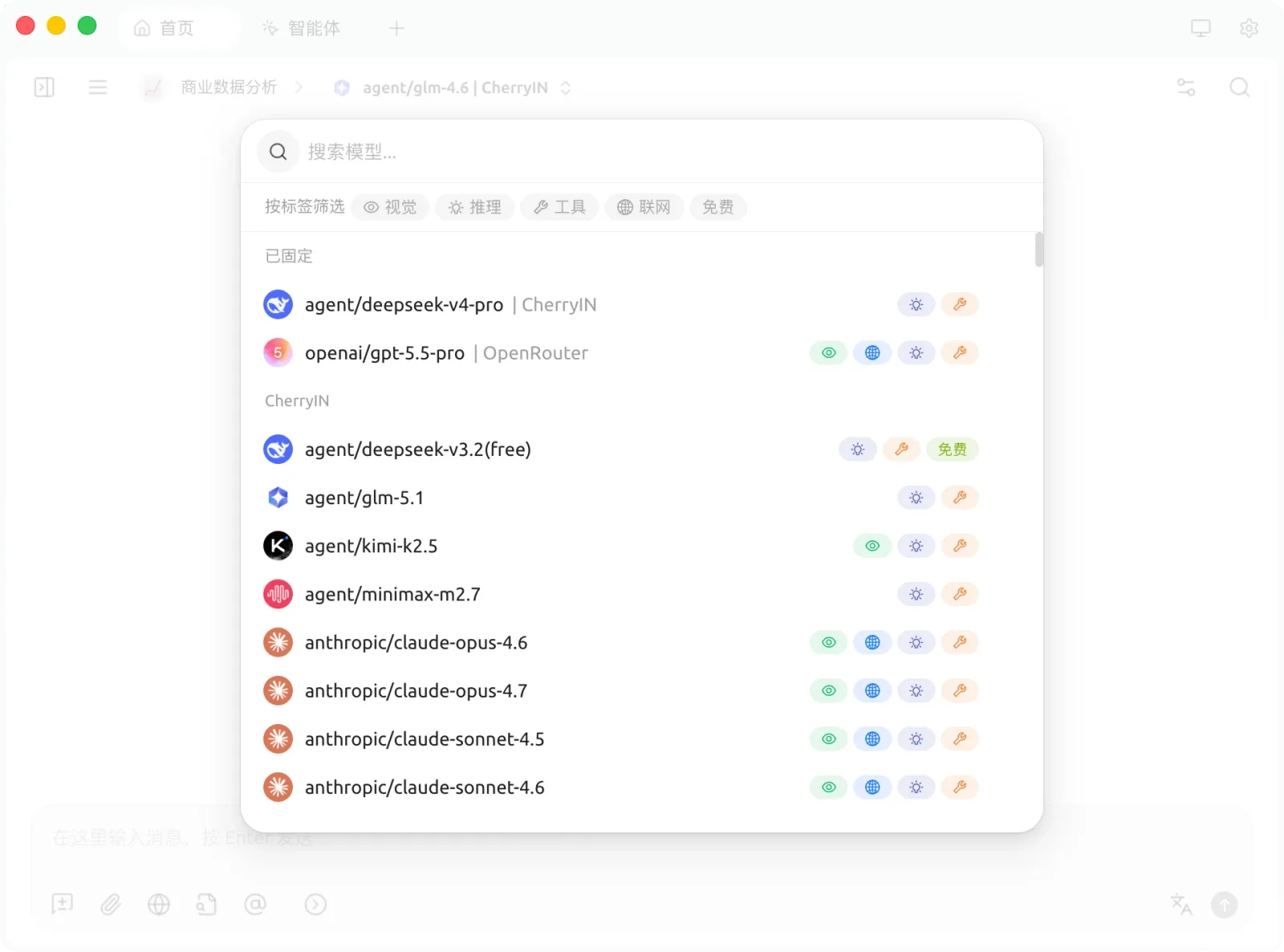Click the glm logo beside agent/glm-5.1
This screenshot has height=952, width=1284.
tap(278, 498)
